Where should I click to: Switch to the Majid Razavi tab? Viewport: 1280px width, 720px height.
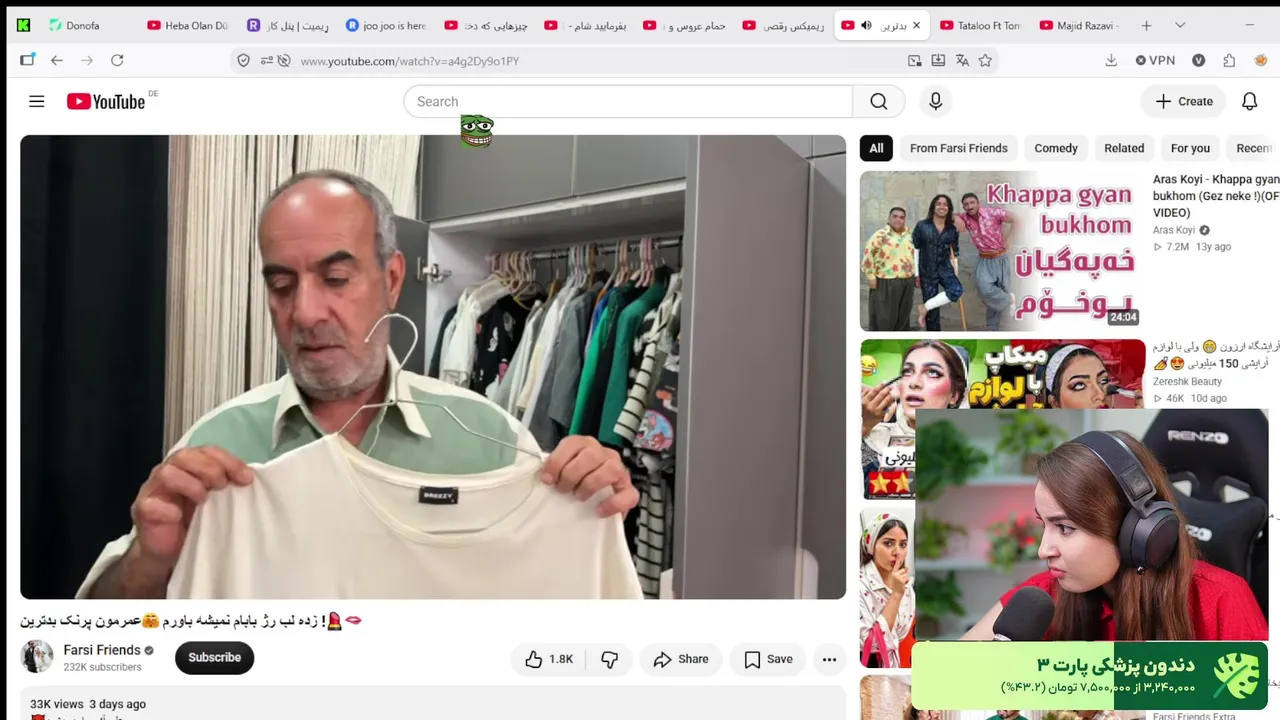pyautogui.click(x=1080, y=25)
